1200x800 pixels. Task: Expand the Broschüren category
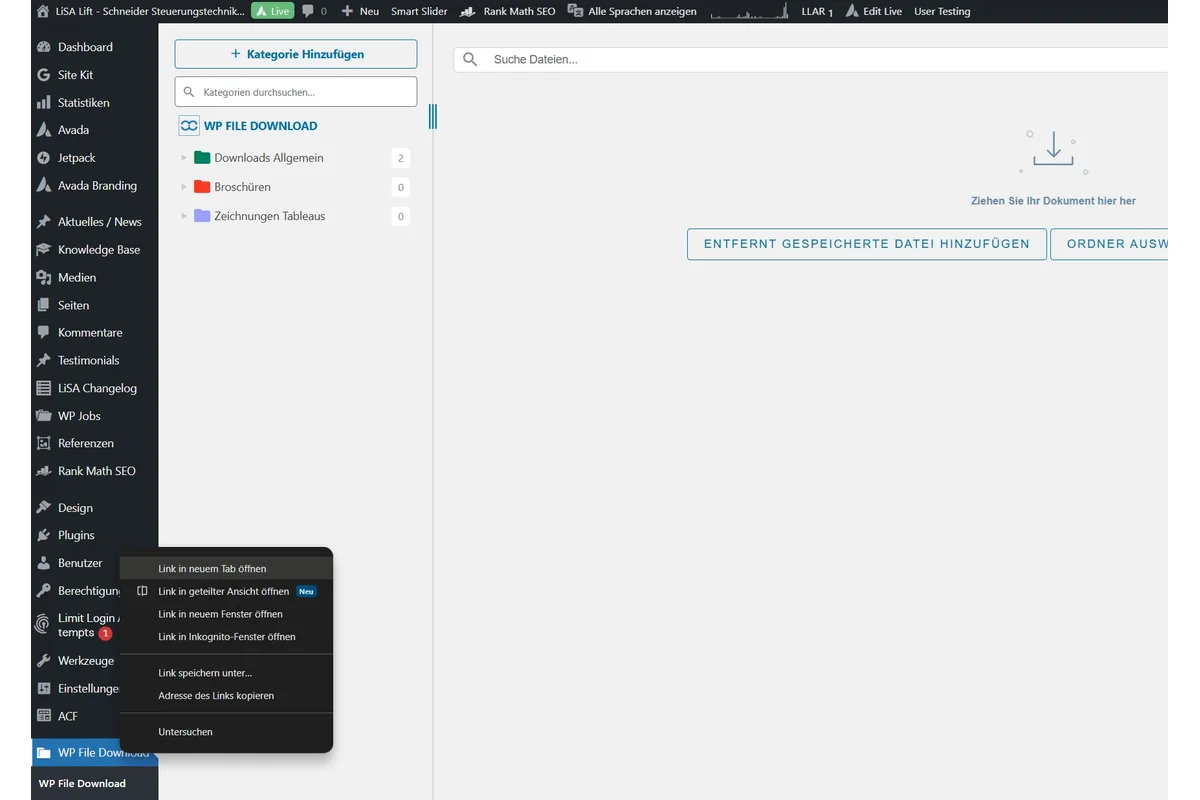tap(184, 186)
